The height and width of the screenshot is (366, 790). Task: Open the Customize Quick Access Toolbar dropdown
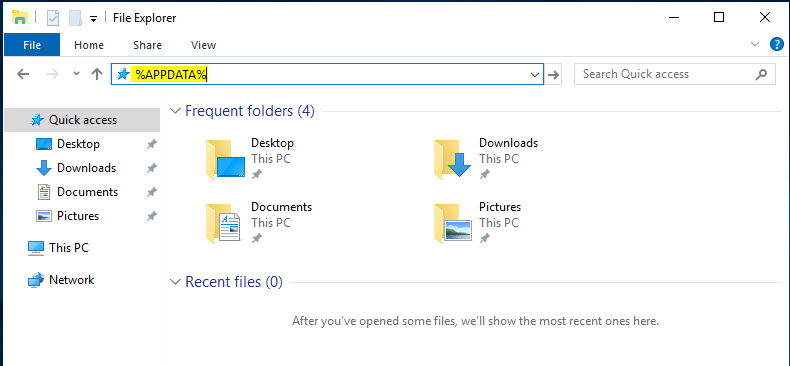(93, 19)
